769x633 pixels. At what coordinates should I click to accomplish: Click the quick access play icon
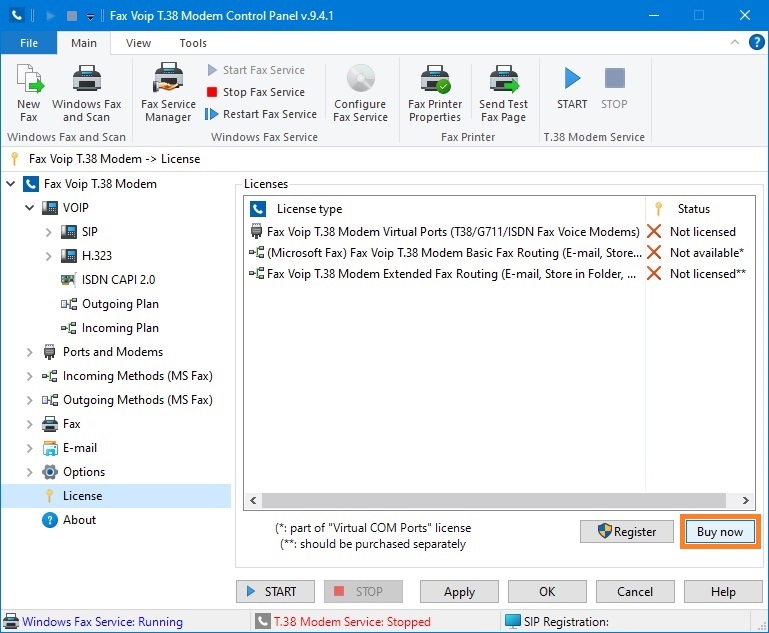[50, 16]
